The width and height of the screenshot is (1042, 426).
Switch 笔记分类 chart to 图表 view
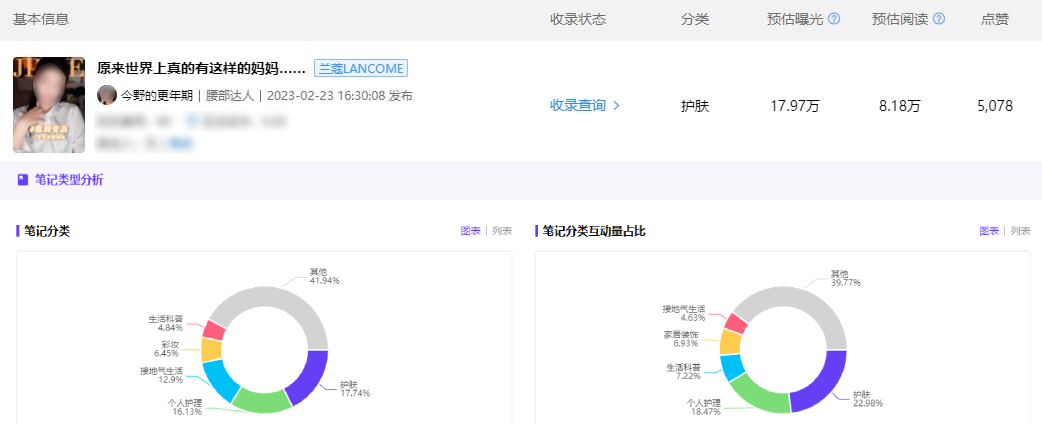(x=470, y=231)
